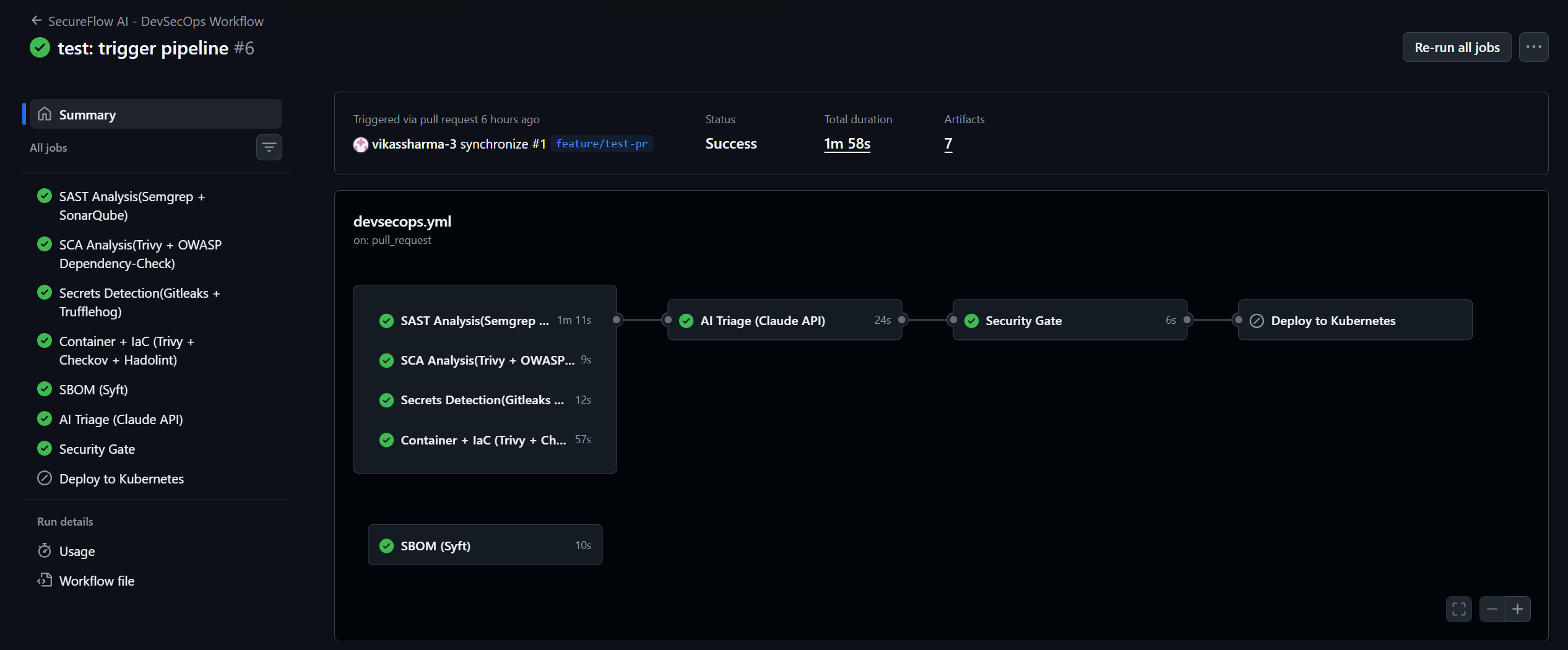Click green check icon of SAST sidebar job
Screen dimensions: 1568x650
(x=45, y=196)
